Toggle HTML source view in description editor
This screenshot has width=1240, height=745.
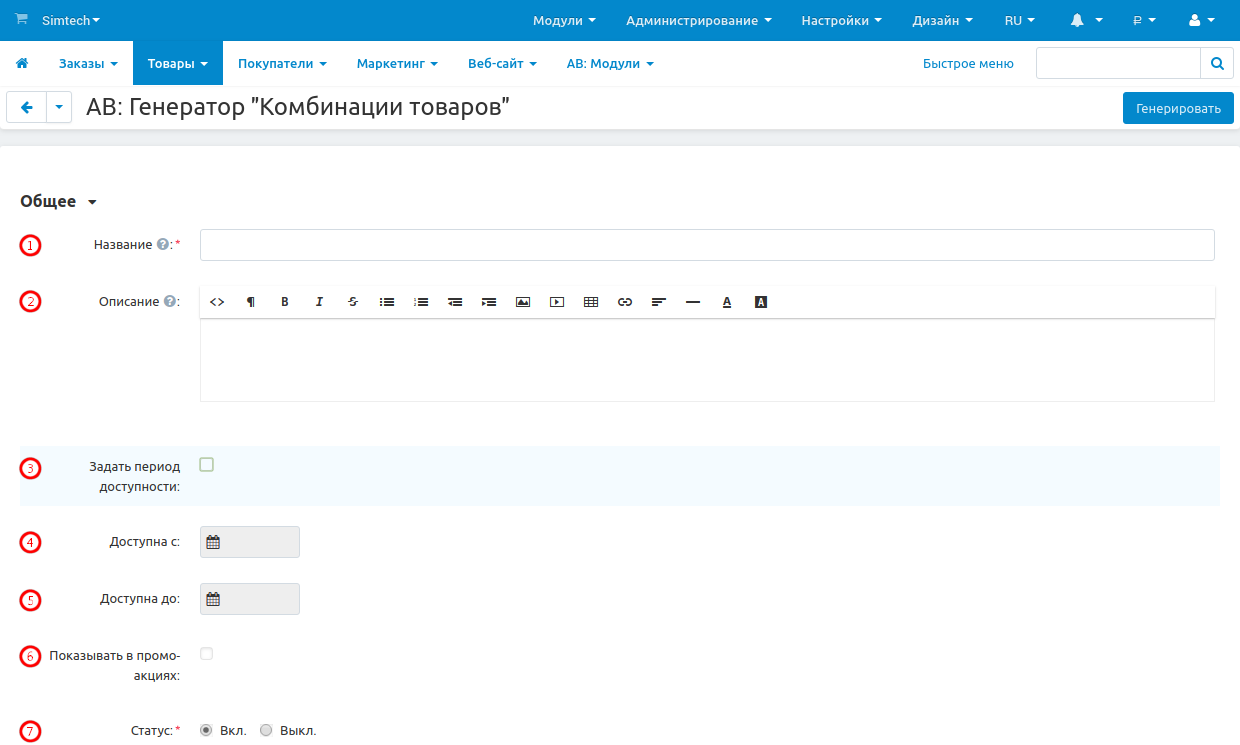click(217, 302)
